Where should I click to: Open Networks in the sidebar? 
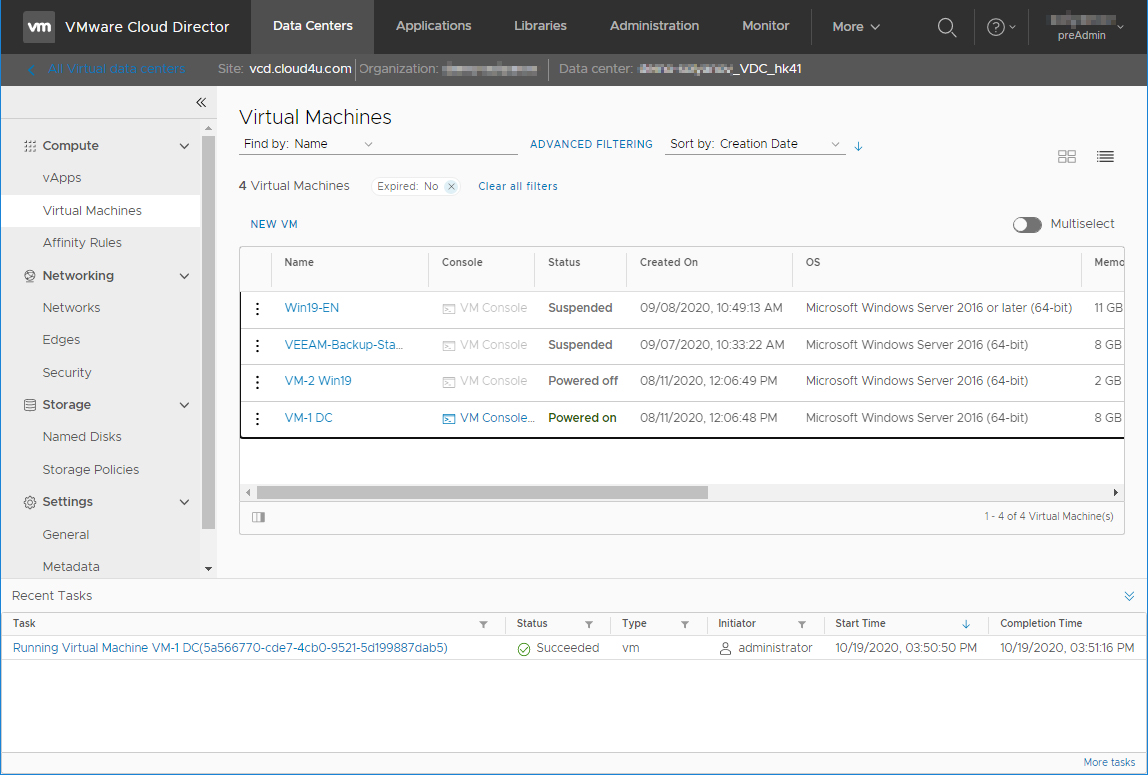tap(72, 308)
